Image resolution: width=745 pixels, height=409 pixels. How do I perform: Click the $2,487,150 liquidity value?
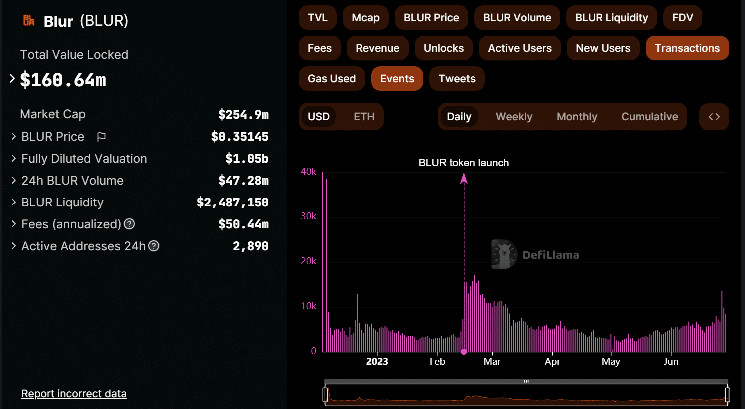(x=232, y=202)
